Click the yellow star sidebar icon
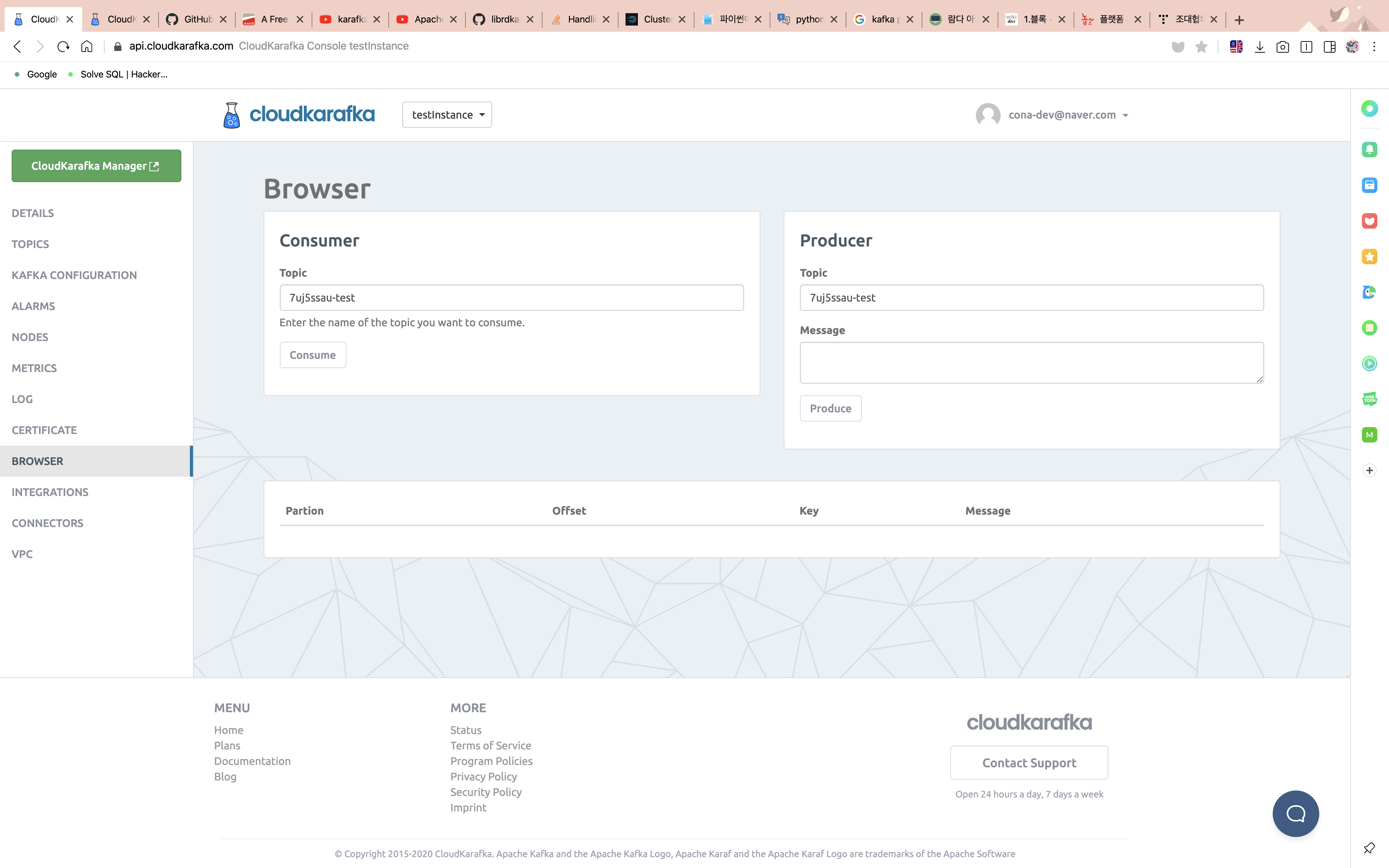The height and width of the screenshot is (868, 1389). [1369, 257]
